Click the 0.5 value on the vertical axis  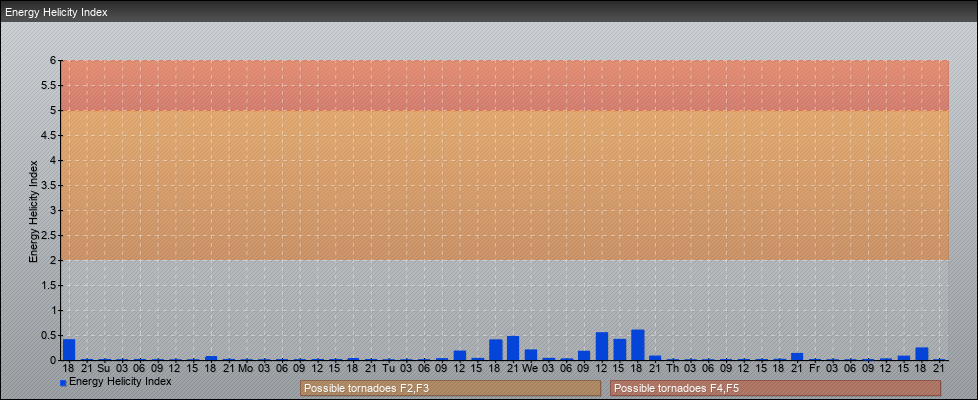click(49, 335)
